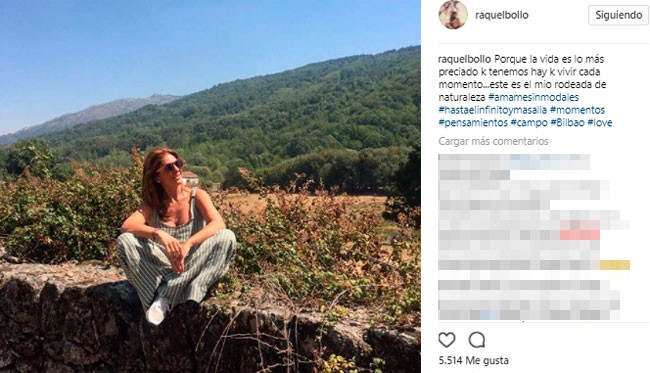Viewport: 650px width, 373px height.
Task: Click the woman sitting in the photo
Action: tap(176, 234)
